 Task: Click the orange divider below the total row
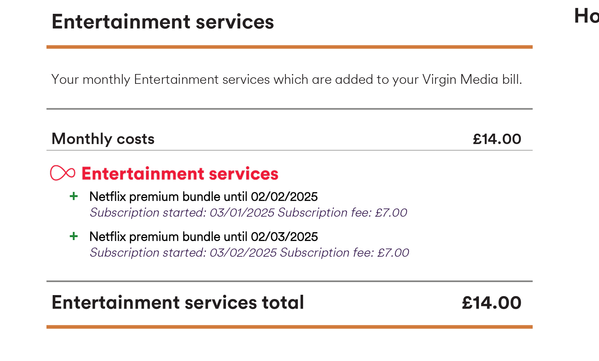290,327
